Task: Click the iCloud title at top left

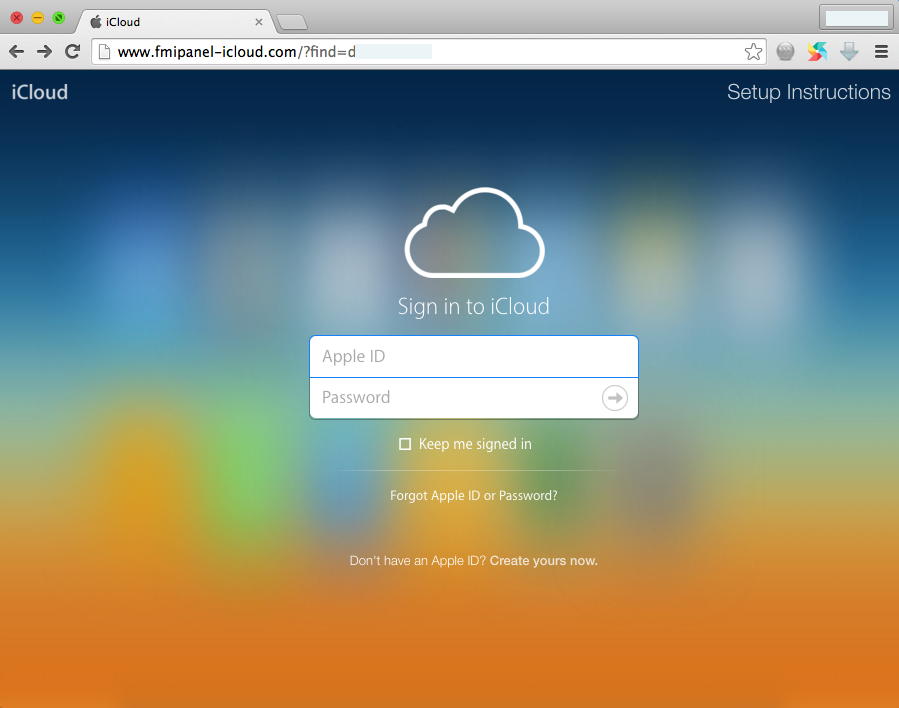Action: pyautogui.click(x=40, y=92)
